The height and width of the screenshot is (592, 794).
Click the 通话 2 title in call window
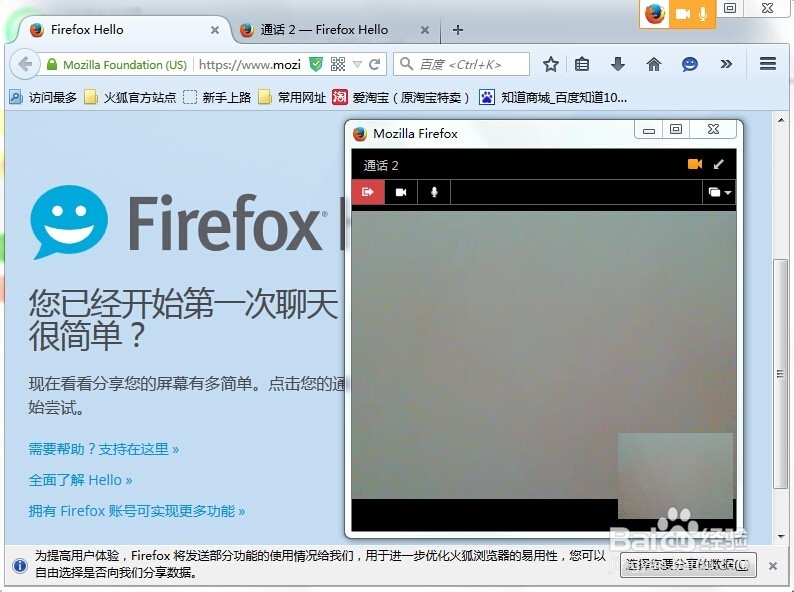pos(381,166)
